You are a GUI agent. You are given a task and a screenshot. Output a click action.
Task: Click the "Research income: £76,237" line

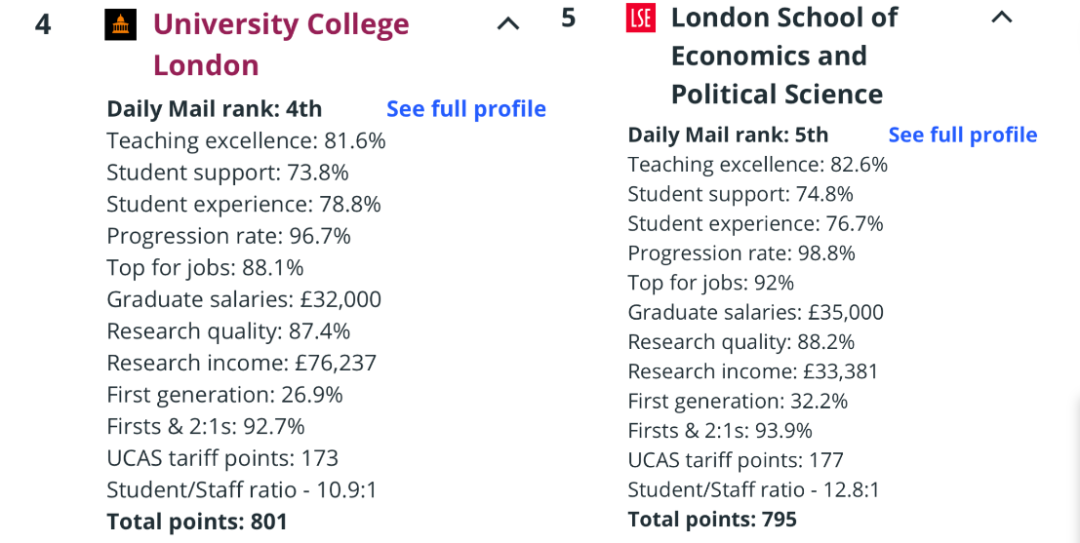click(241, 363)
